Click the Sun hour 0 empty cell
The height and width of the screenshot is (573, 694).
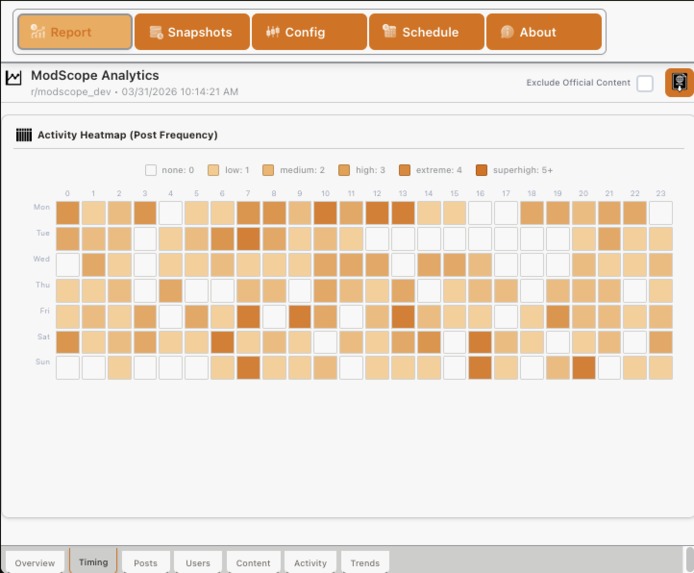click(x=68, y=368)
